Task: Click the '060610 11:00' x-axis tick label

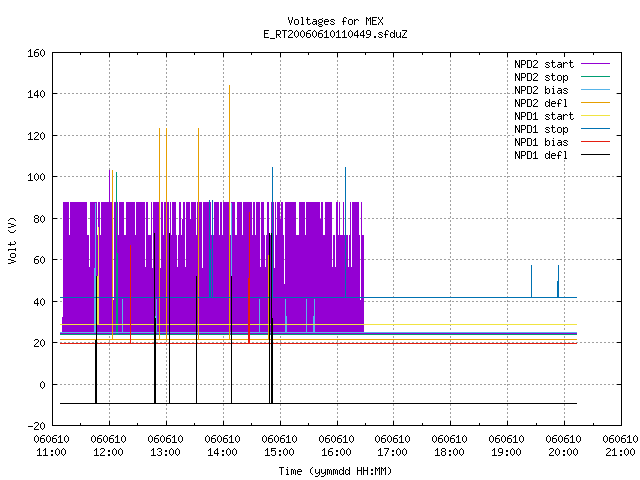Action: pos(51,446)
